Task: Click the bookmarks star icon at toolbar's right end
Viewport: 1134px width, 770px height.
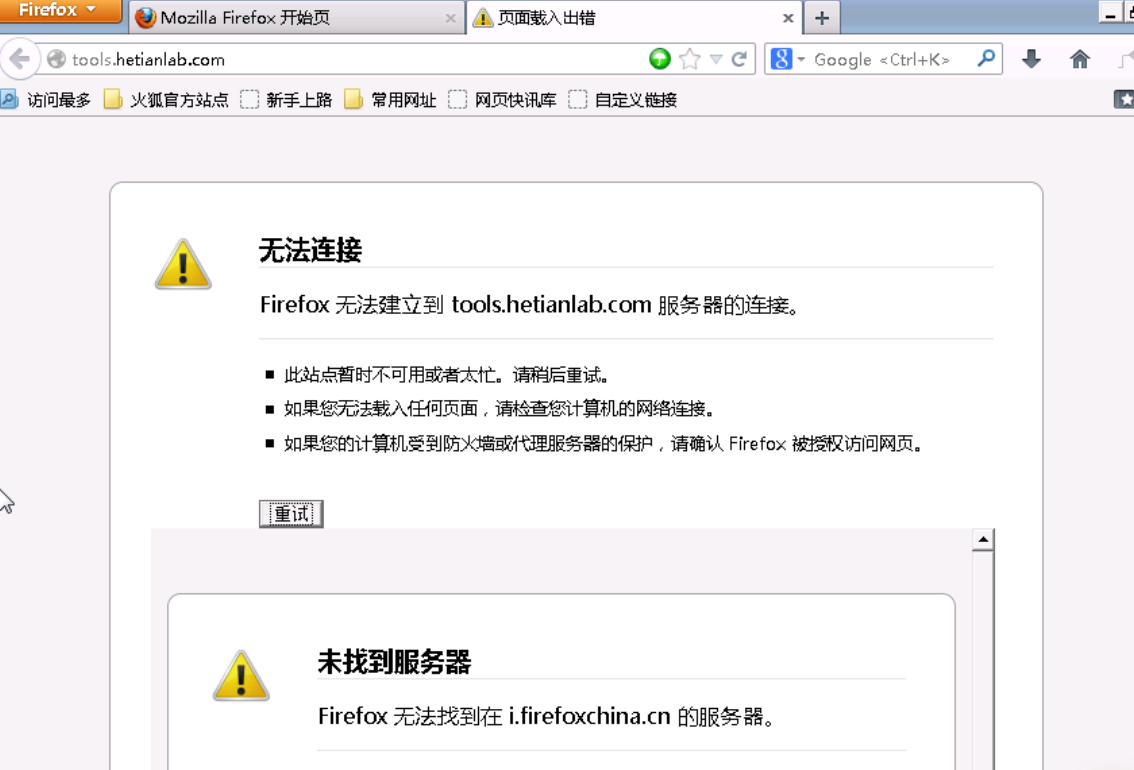Action: pos(1124,100)
